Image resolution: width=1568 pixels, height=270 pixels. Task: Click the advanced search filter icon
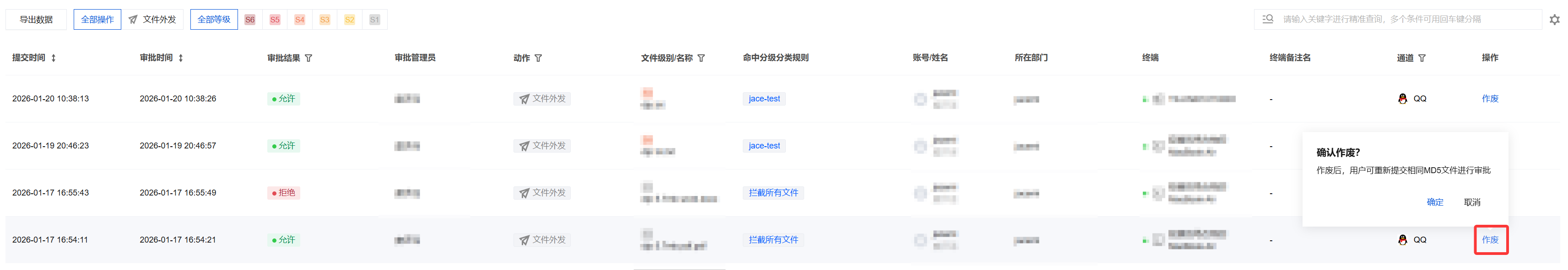(x=1268, y=20)
